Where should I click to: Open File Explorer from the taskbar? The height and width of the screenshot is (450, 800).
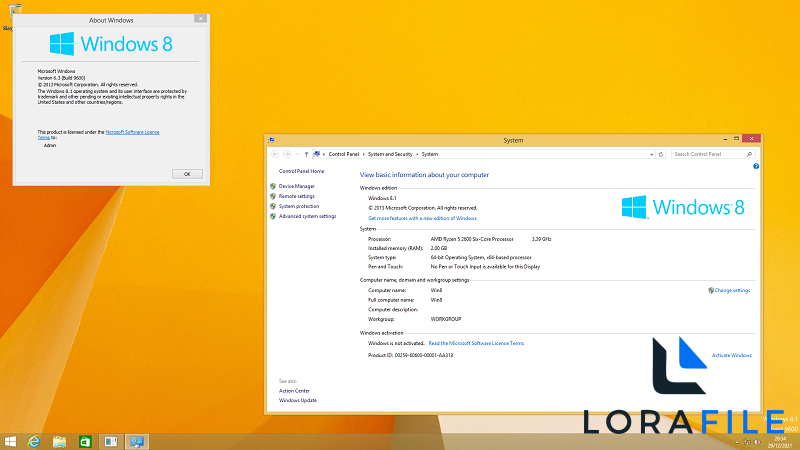pyautogui.click(x=59, y=441)
